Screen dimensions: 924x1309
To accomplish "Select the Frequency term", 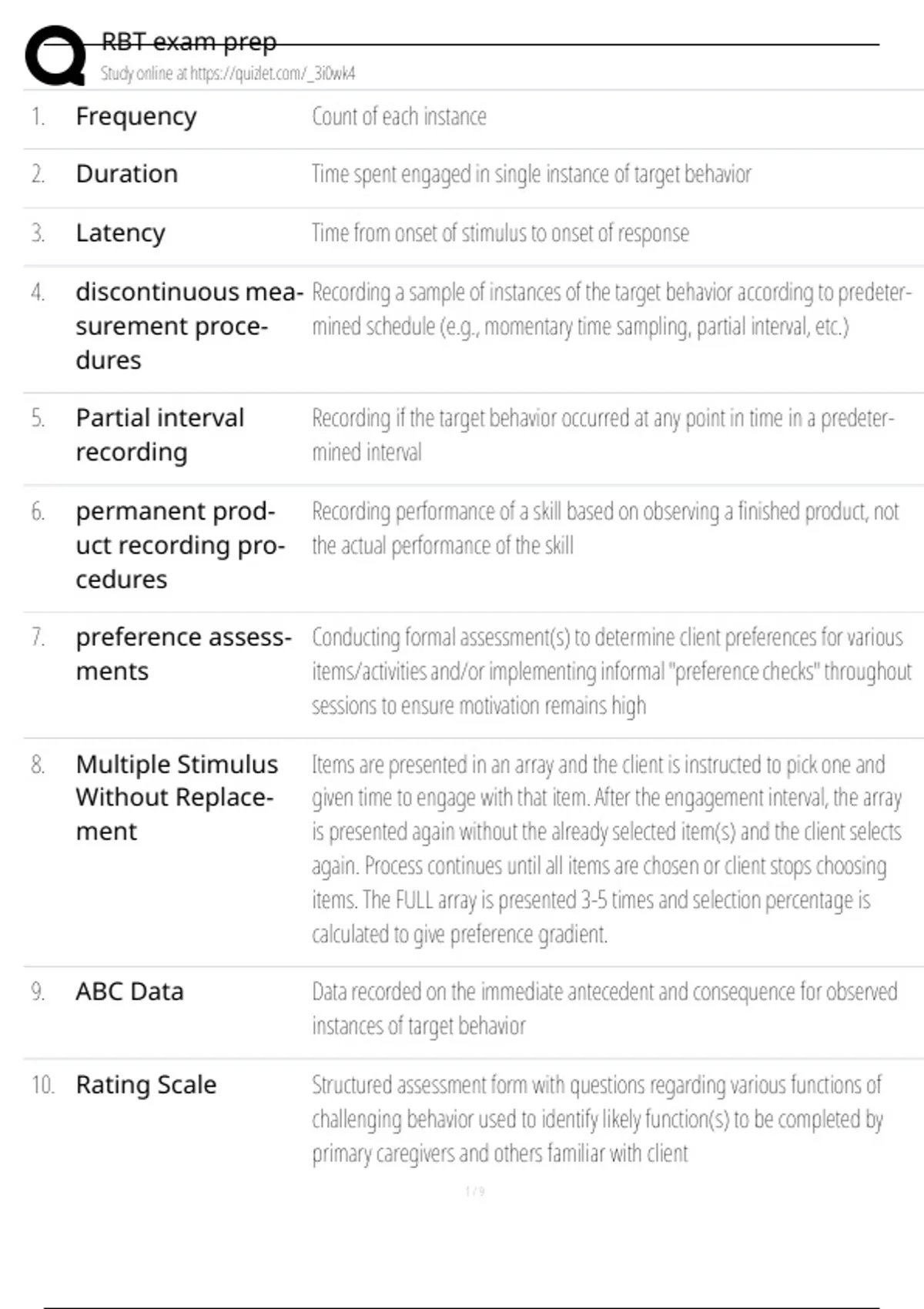I will click(x=136, y=116).
